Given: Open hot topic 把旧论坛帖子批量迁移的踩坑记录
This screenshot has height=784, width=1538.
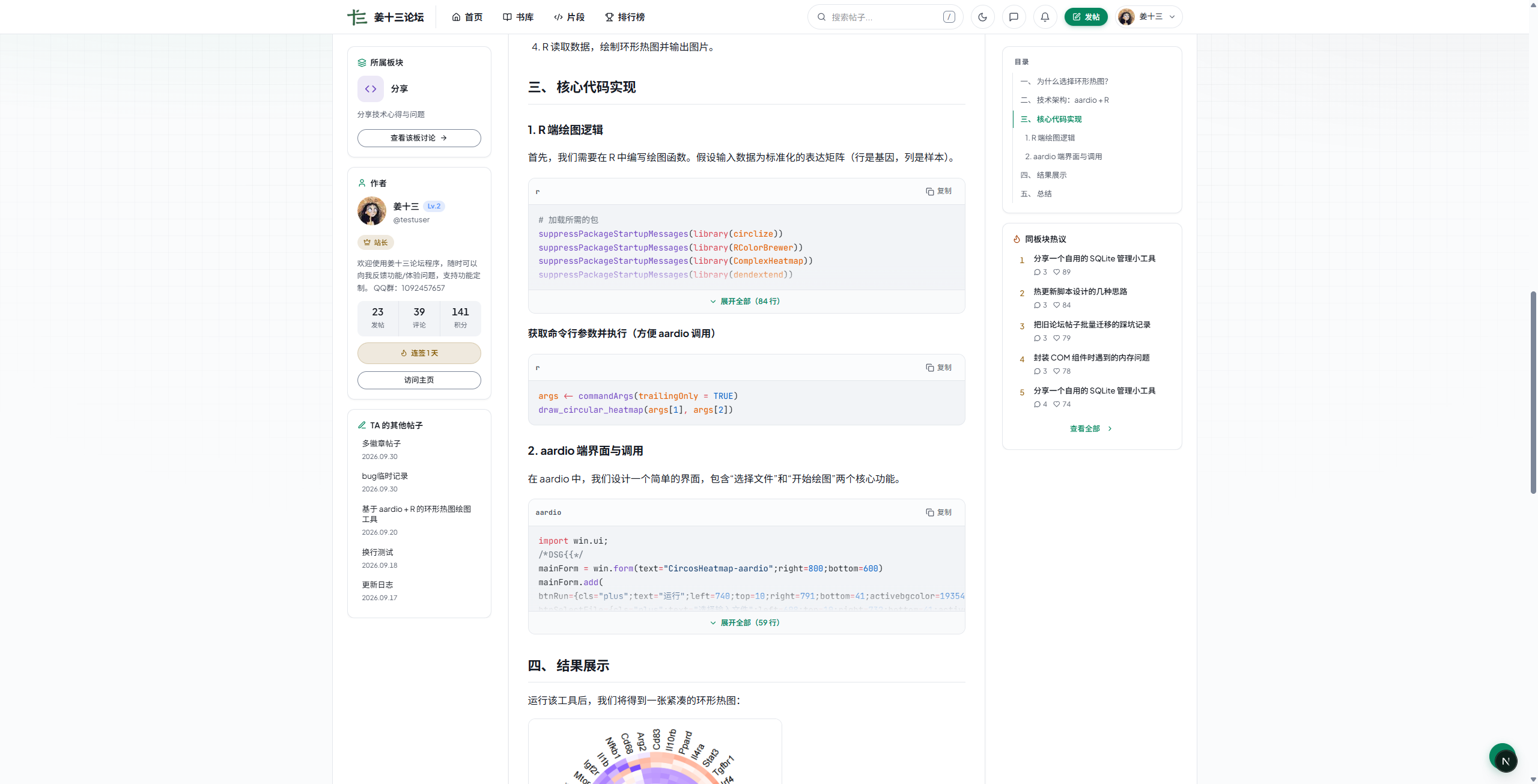Looking at the screenshot, I should (x=1092, y=324).
